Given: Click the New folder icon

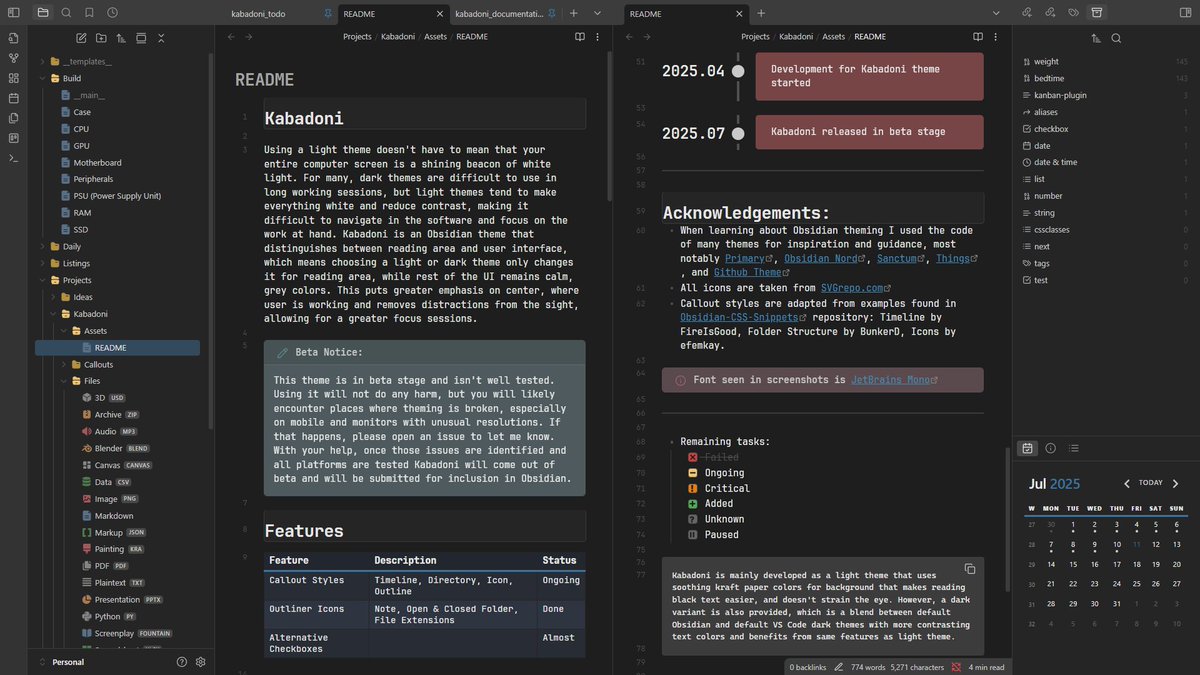Looking at the screenshot, I should pos(101,38).
